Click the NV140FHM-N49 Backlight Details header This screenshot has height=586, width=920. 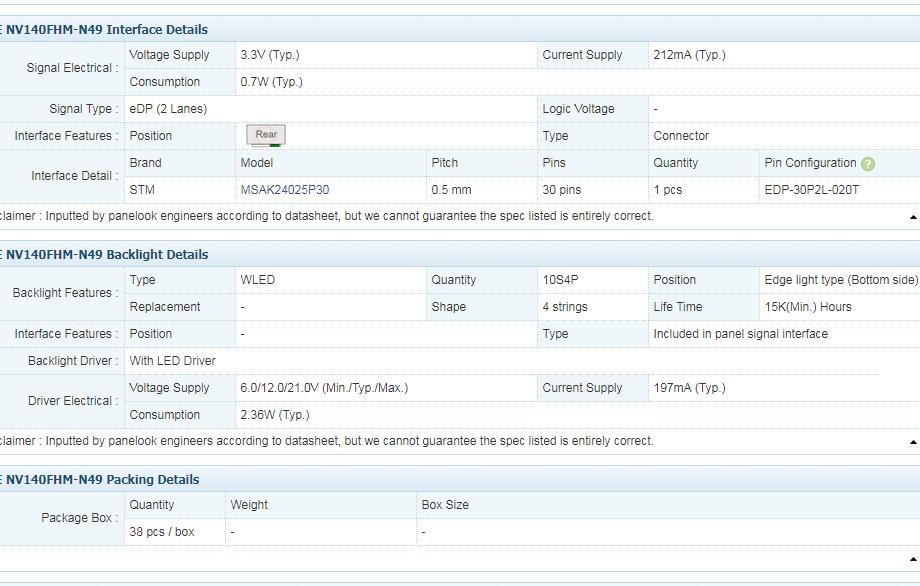[x=107, y=255]
